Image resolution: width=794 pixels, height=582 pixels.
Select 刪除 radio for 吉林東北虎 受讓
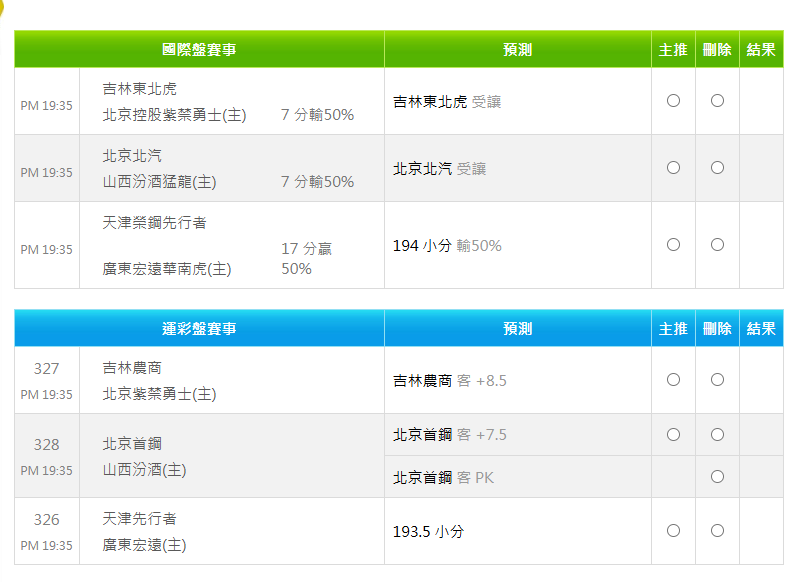[717, 100]
